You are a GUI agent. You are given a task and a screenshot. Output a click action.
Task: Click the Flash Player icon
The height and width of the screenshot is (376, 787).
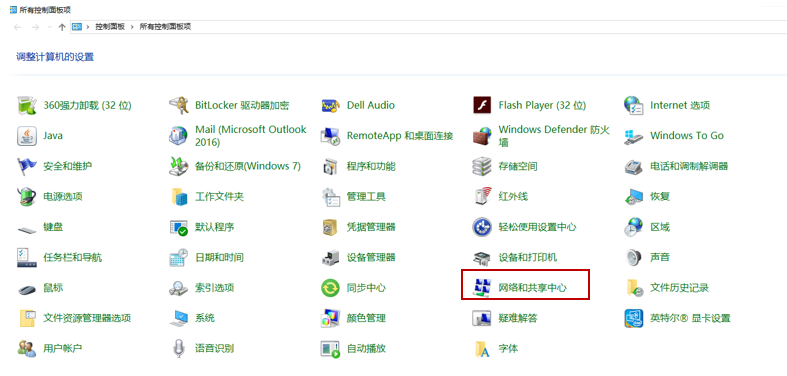(x=482, y=105)
